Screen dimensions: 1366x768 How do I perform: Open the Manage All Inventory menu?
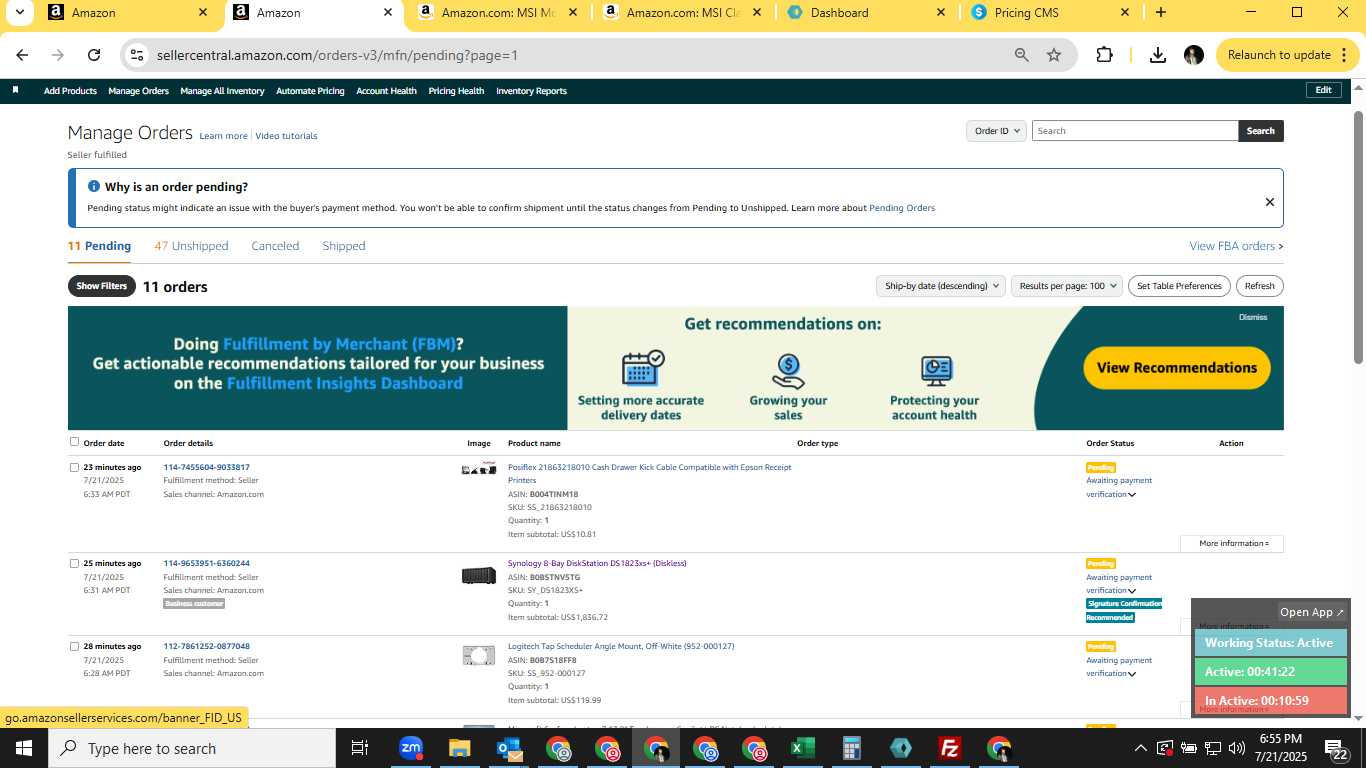pos(222,91)
